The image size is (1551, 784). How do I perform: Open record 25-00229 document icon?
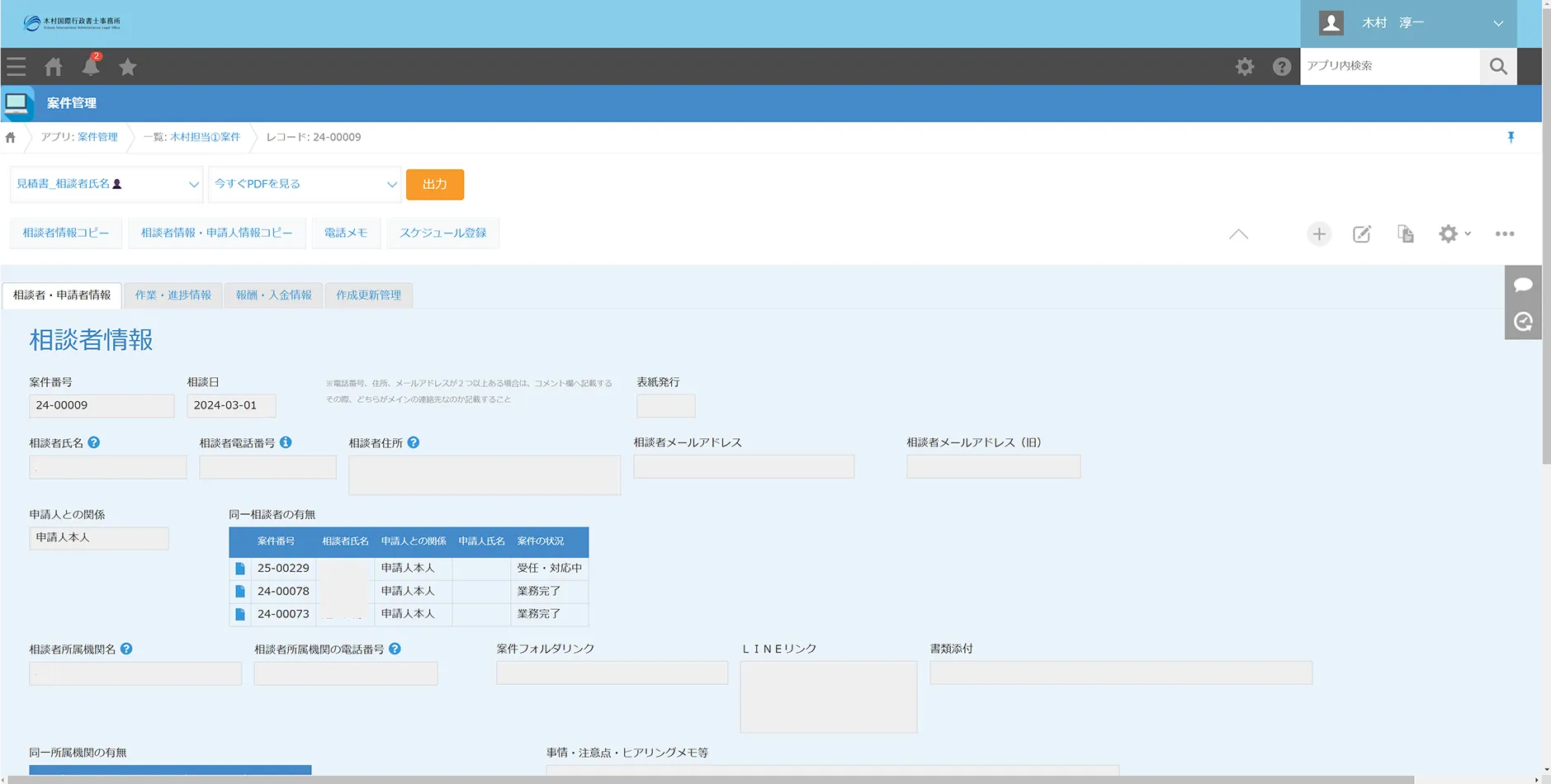pyautogui.click(x=240, y=569)
